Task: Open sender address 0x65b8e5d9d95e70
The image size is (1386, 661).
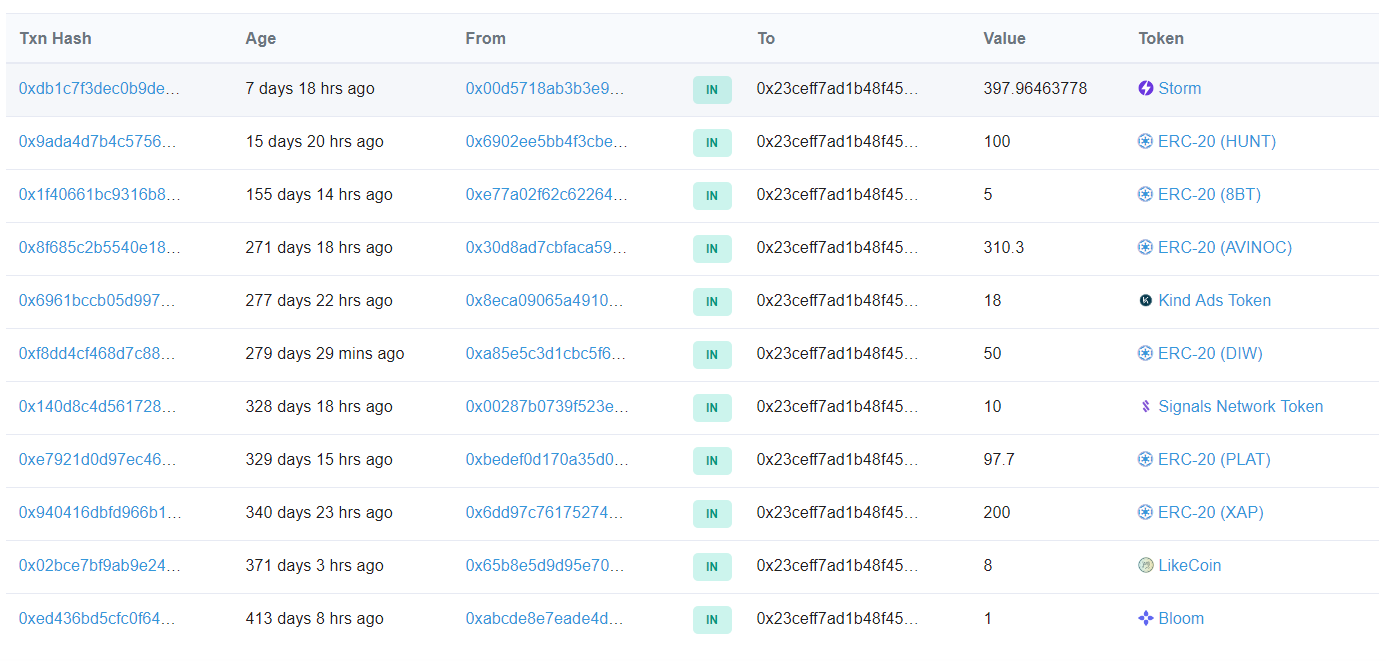Action: click(x=545, y=565)
